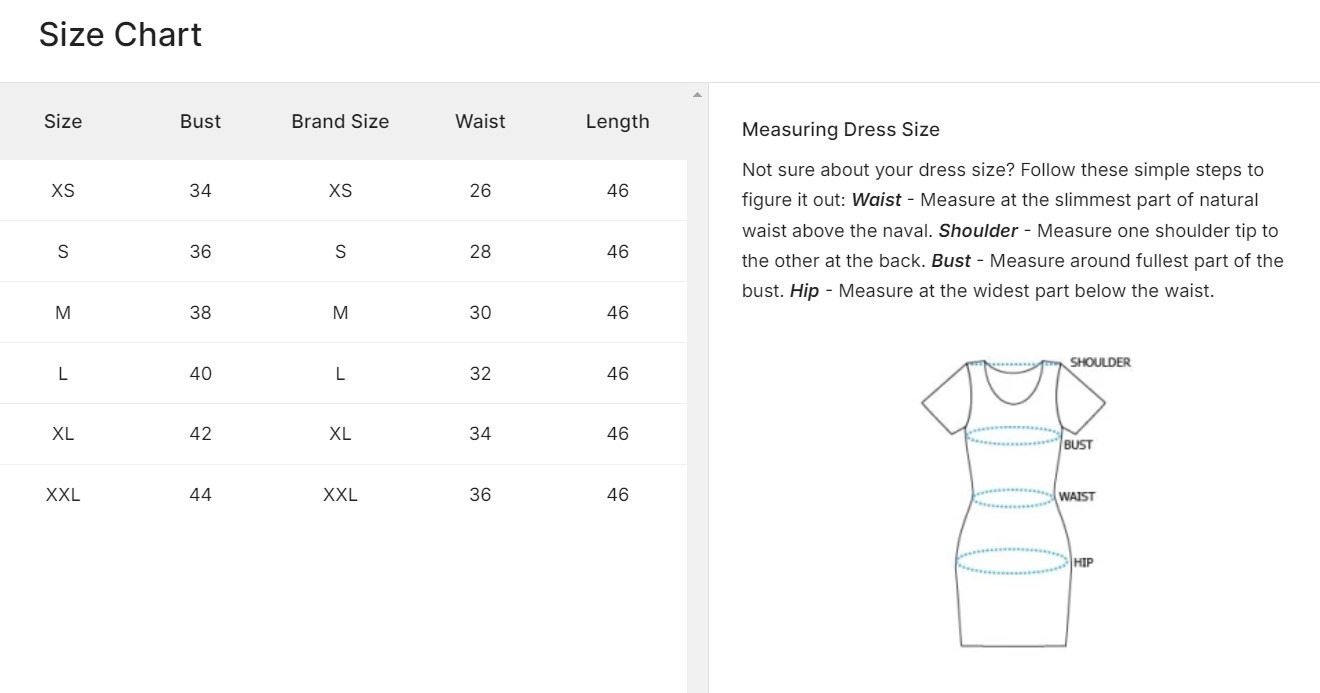Screen dimensions: 1320x693
Task: Select the XXL size row
Action: [x=343, y=494]
